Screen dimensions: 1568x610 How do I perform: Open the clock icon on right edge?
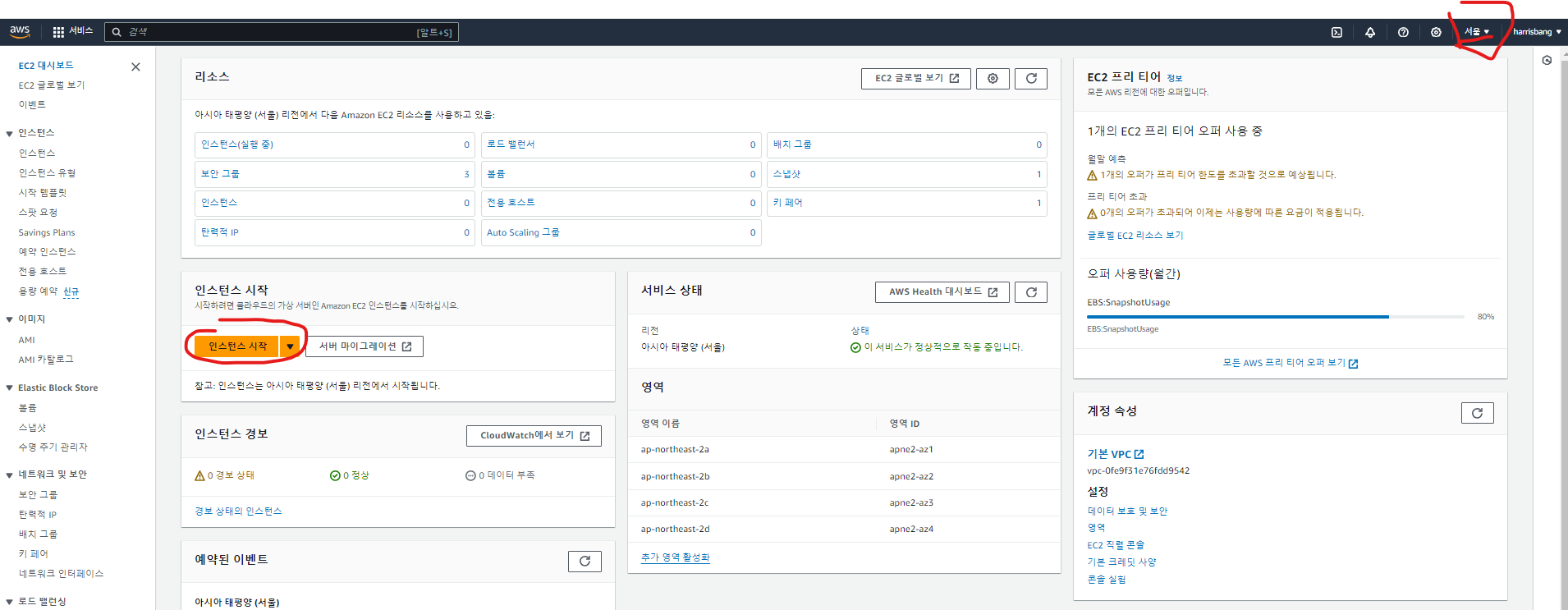1547,60
